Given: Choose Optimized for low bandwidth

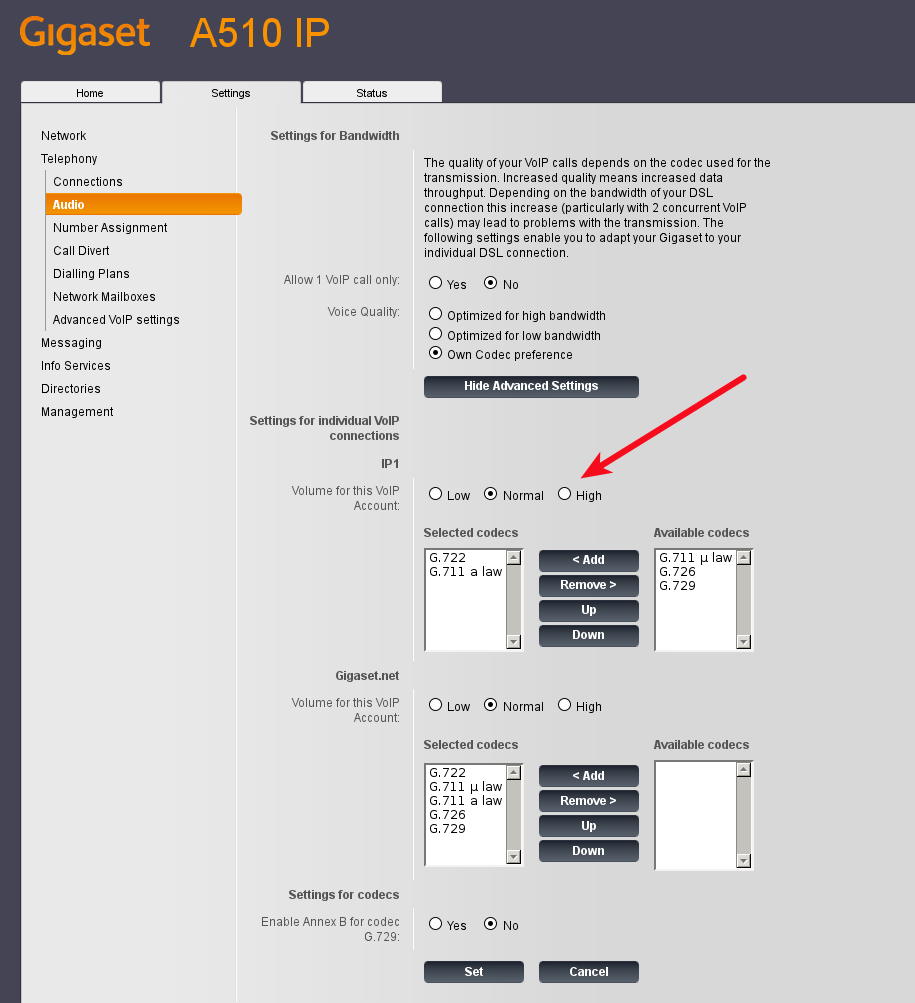Looking at the screenshot, I should pyautogui.click(x=436, y=333).
